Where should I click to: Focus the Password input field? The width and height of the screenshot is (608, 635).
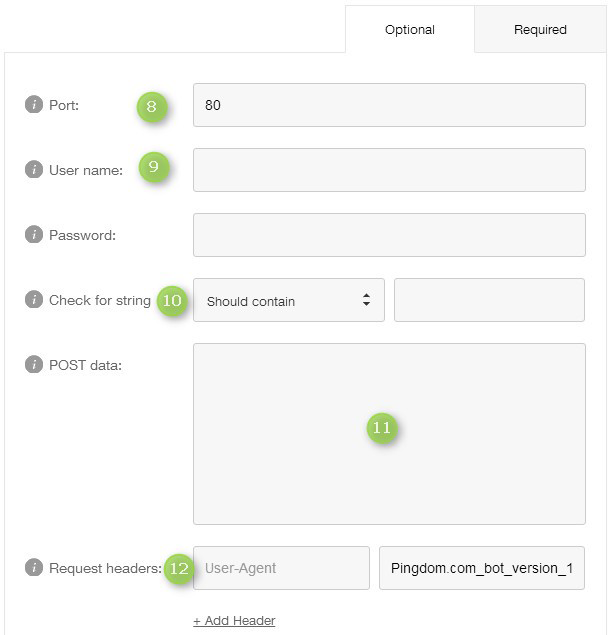point(389,235)
